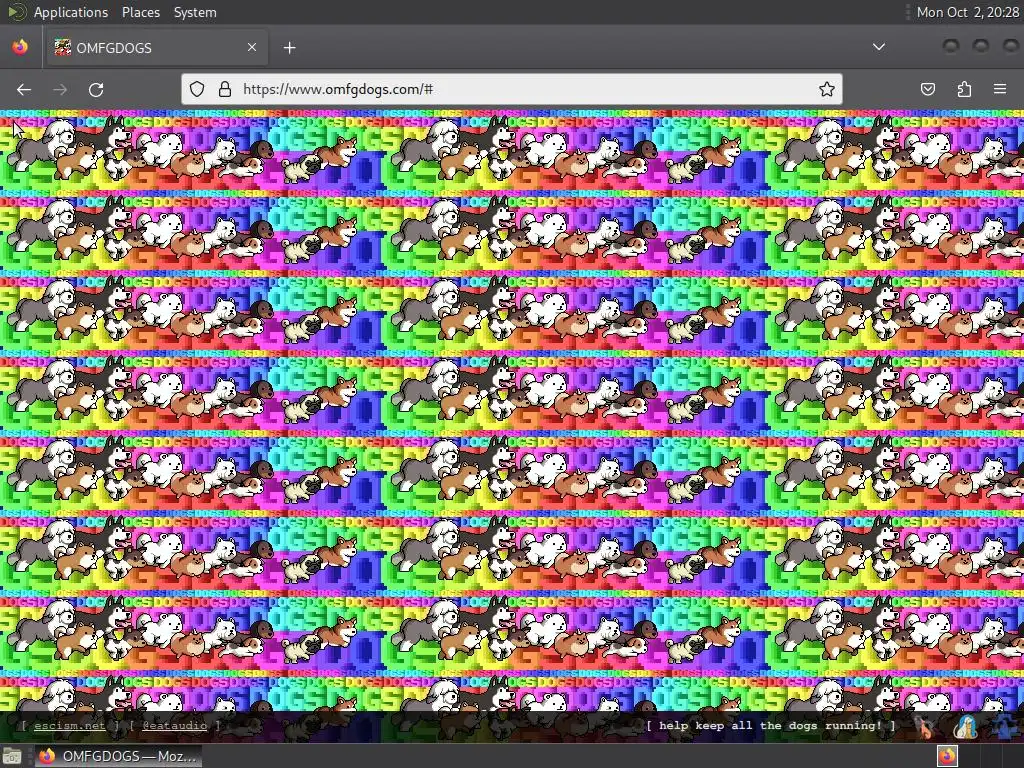Open the Applications menu
Screen dimensions: 1024x768
(71, 12)
